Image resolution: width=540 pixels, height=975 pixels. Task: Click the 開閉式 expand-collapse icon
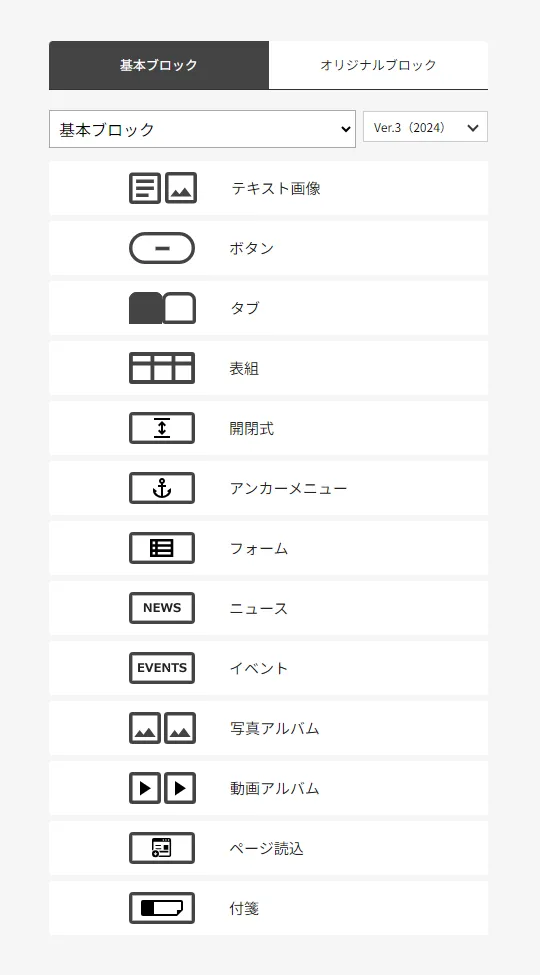162,428
